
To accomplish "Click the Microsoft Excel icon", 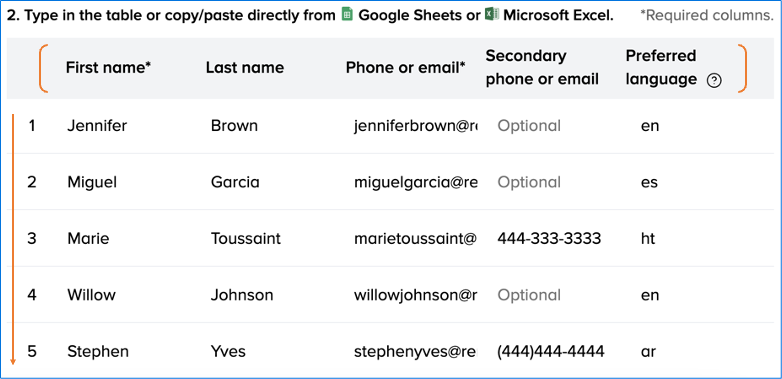I will point(492,15).
